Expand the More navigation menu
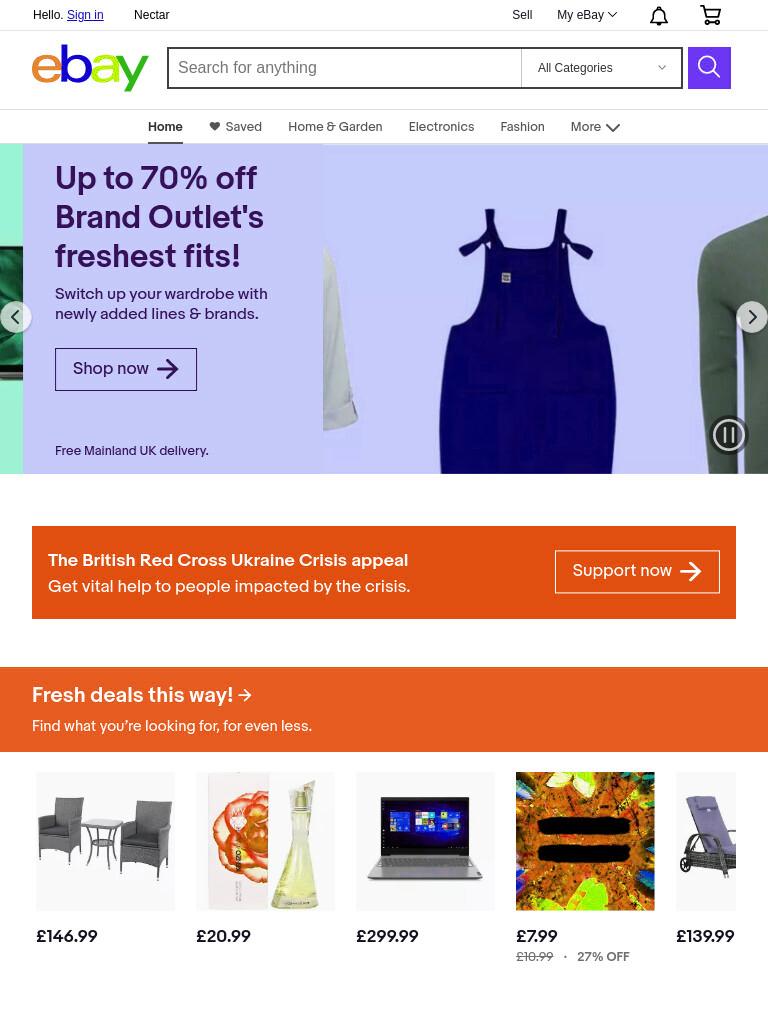Image resolution: width=768 pixels, height=1024 pixels. tap(594, 127)
